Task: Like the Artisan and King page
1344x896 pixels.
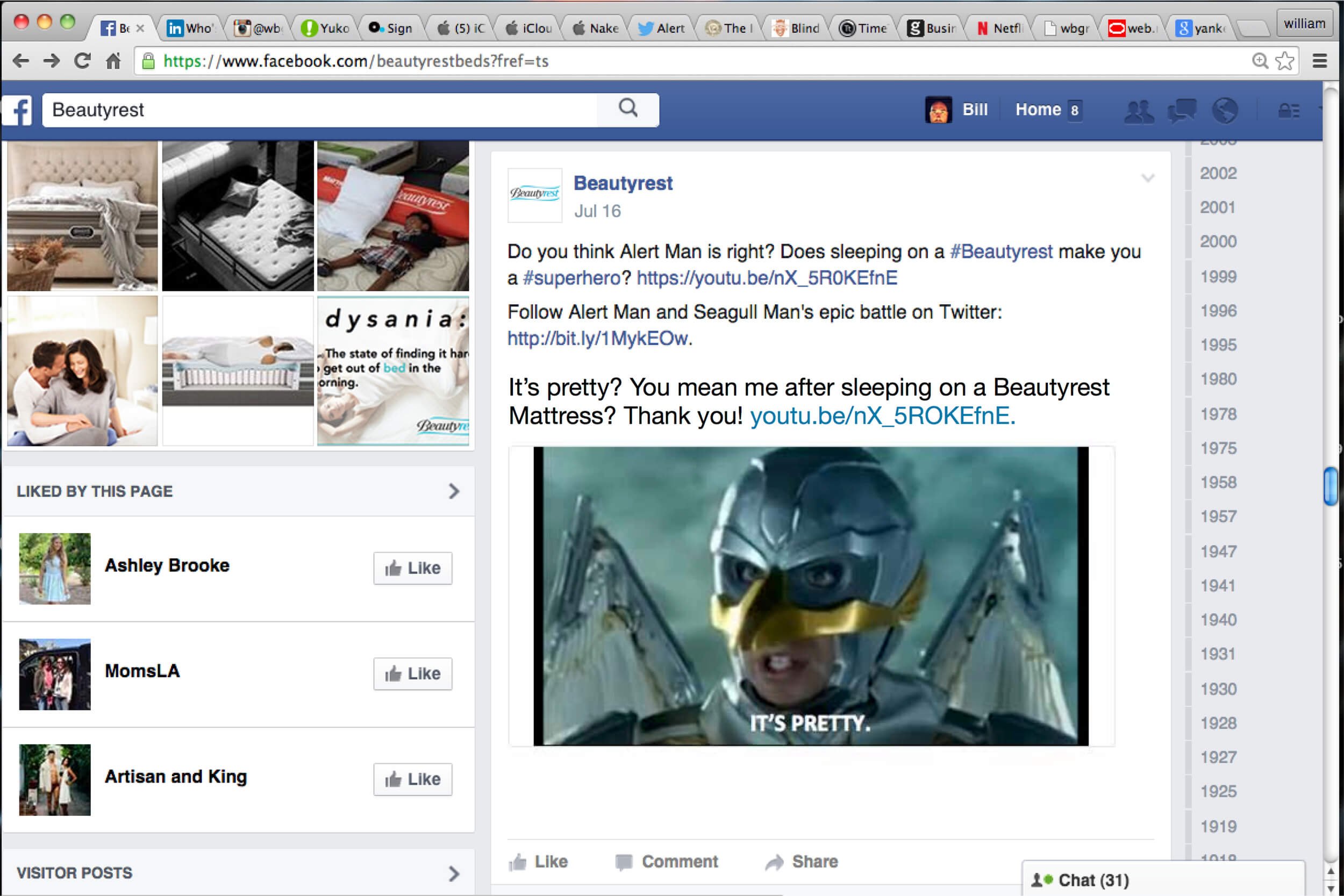Action: (x=412, y=779)
